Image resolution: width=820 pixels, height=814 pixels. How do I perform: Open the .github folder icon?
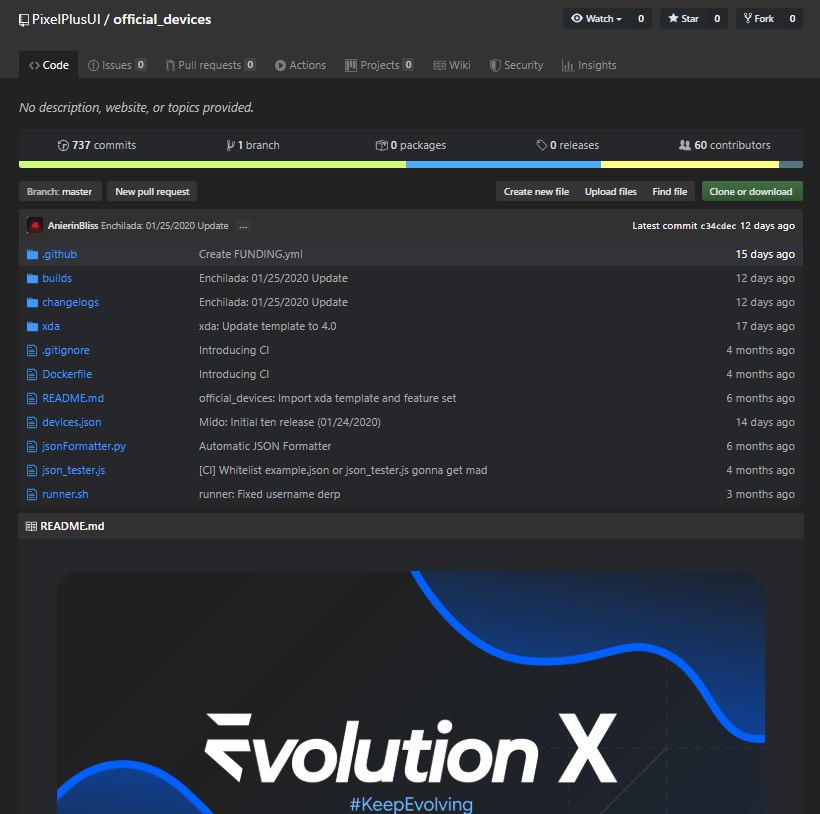click(x=32, y=254)
